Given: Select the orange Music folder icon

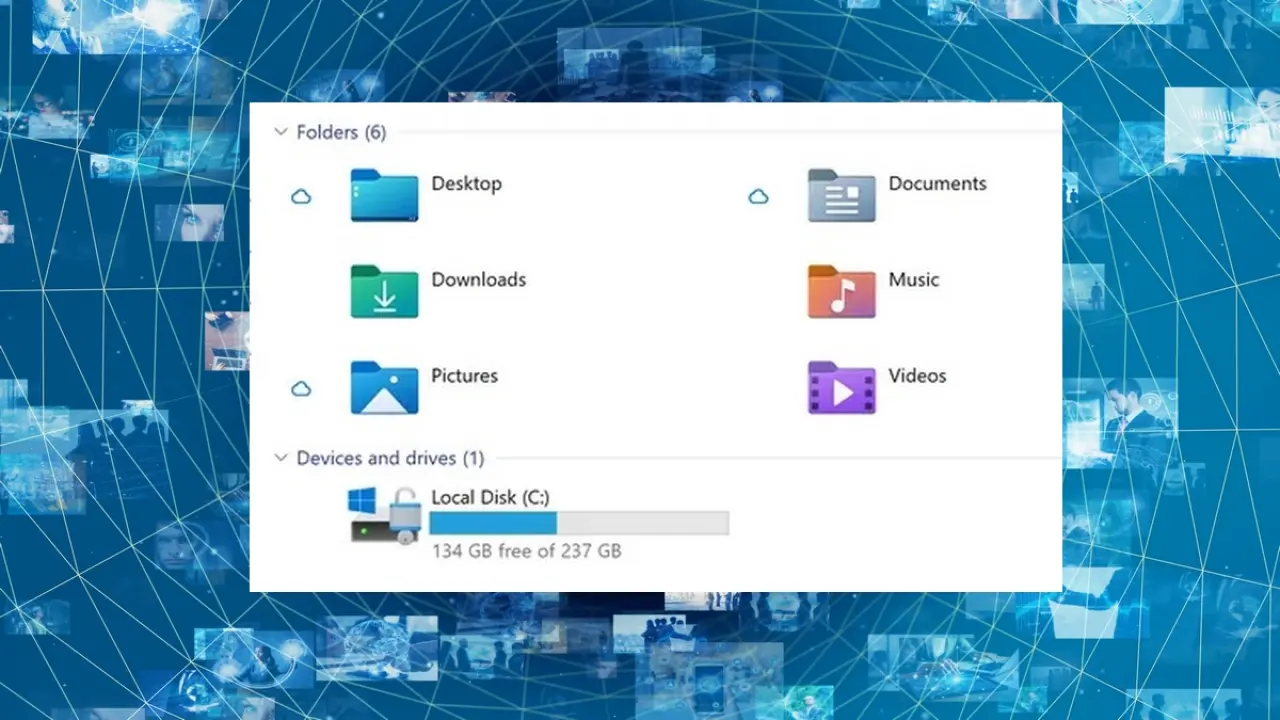Looking at the screenshot, I should [841, 291].
